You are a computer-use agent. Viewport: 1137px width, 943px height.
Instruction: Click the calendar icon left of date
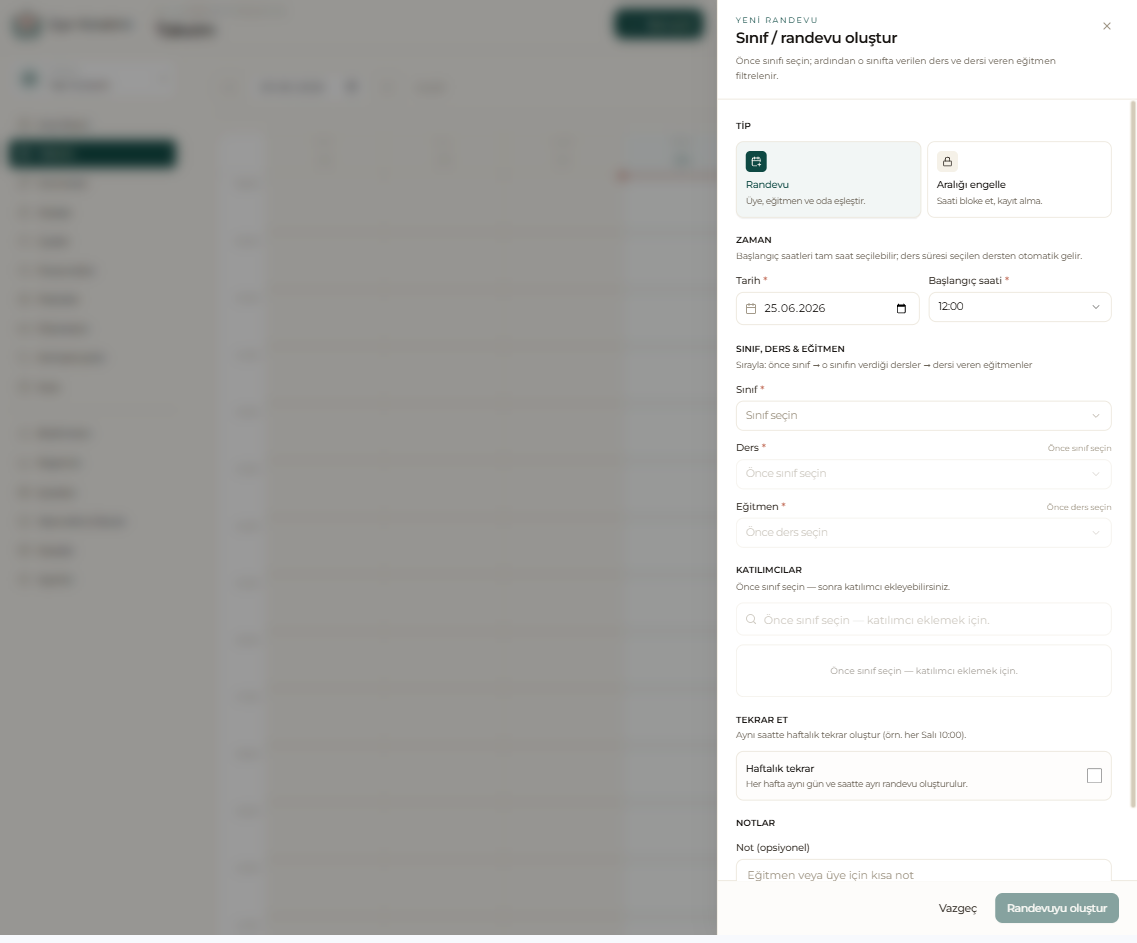[x=751, y=308]
